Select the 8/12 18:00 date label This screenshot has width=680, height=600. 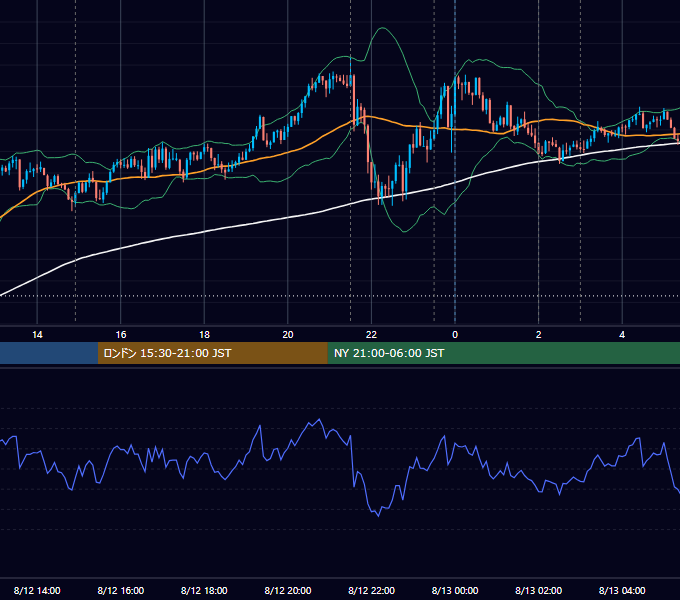click(x=204, y=590)
